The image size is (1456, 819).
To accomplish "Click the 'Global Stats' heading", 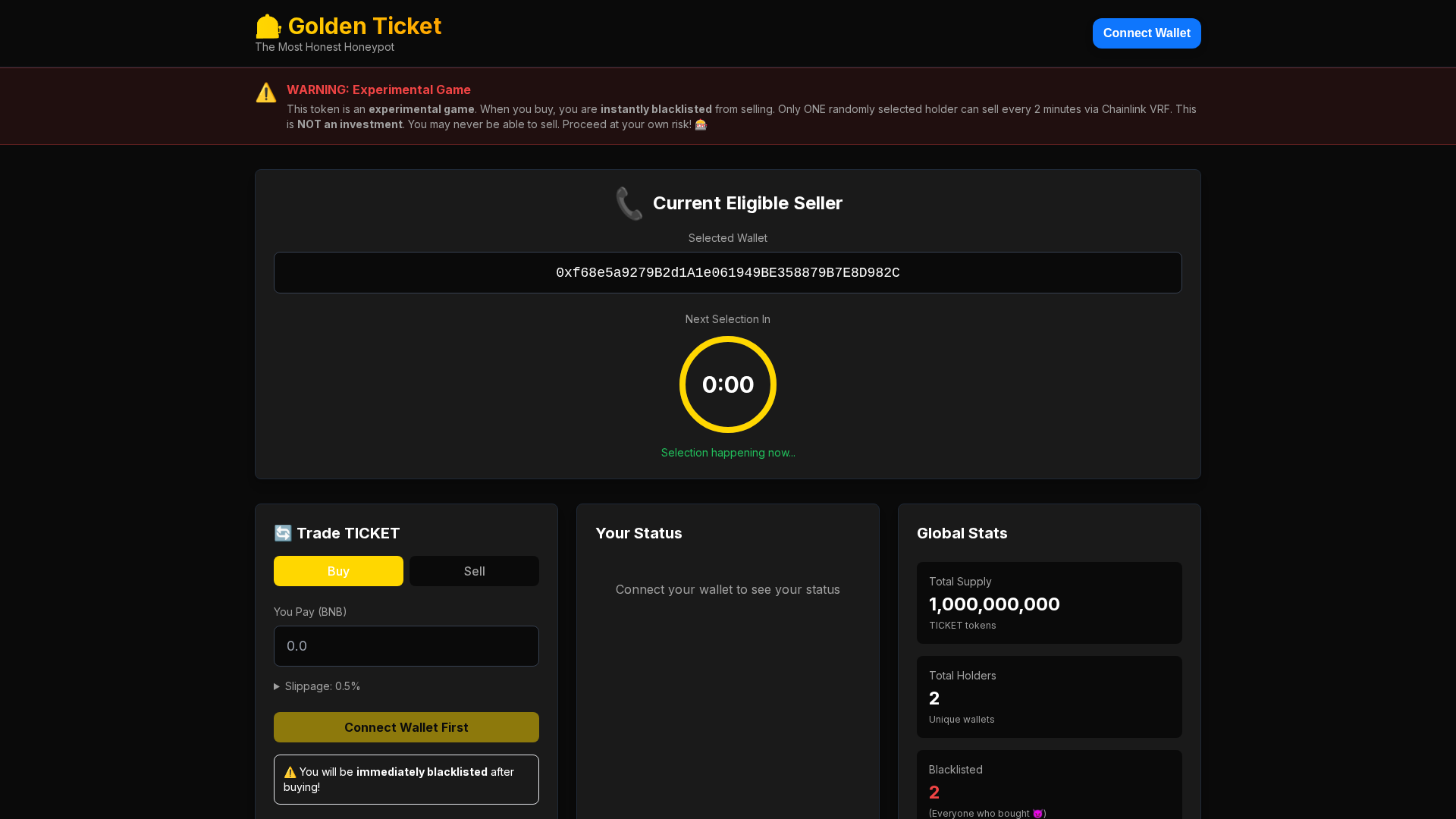I will (962, 533).
